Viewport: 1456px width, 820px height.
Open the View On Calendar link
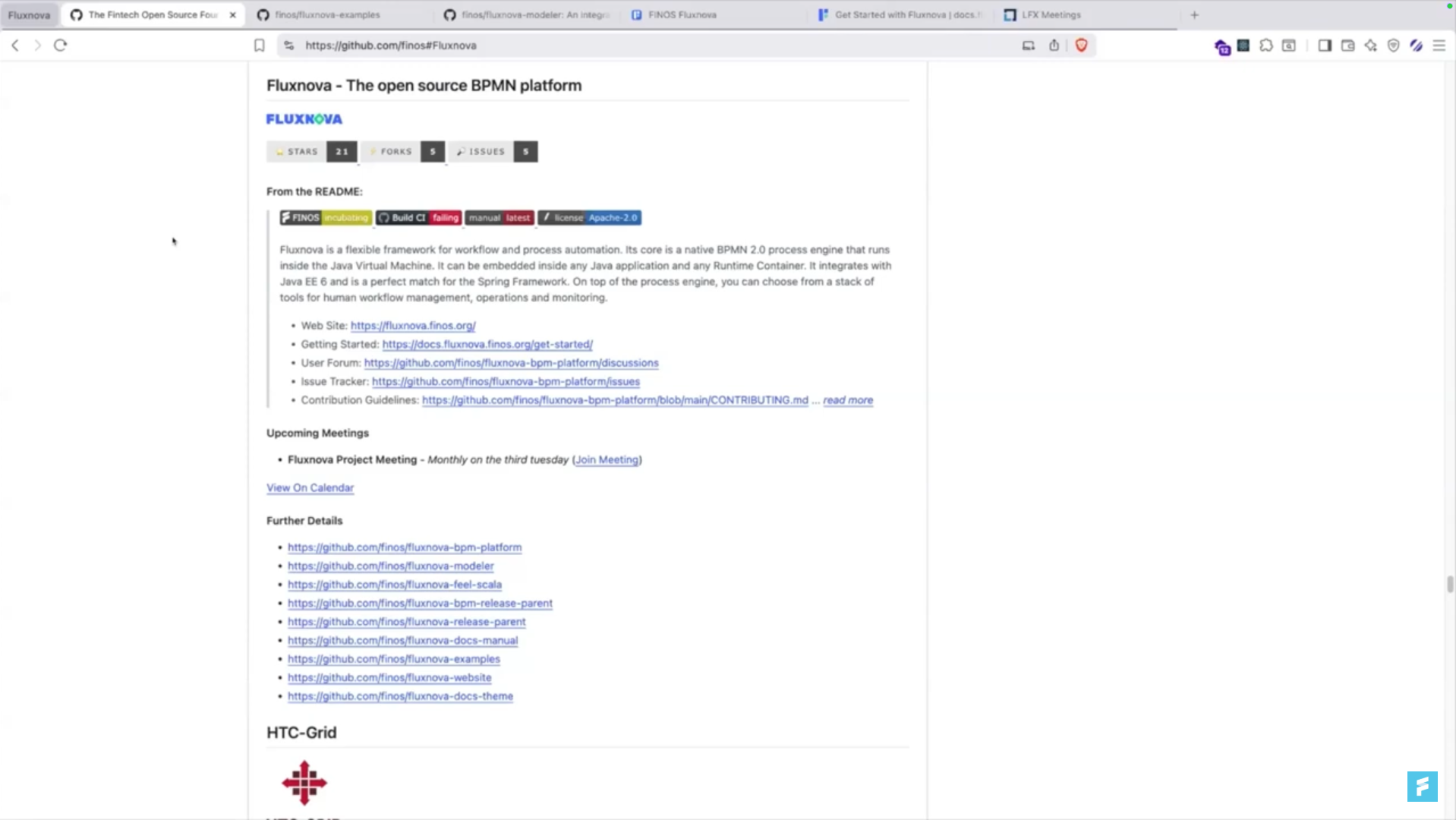pyautogui.click(x=310, y=487)
